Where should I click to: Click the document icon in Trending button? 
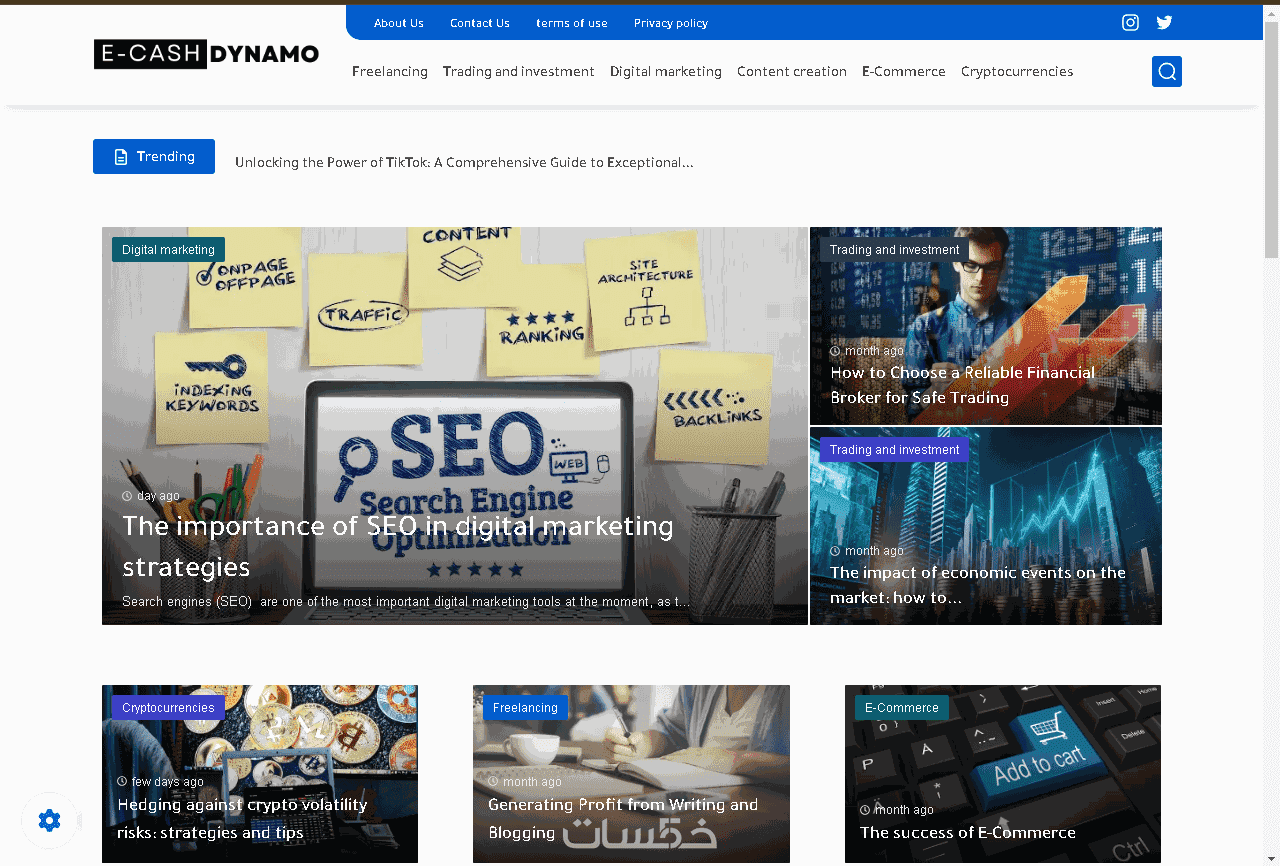click(x=121, y=157)
